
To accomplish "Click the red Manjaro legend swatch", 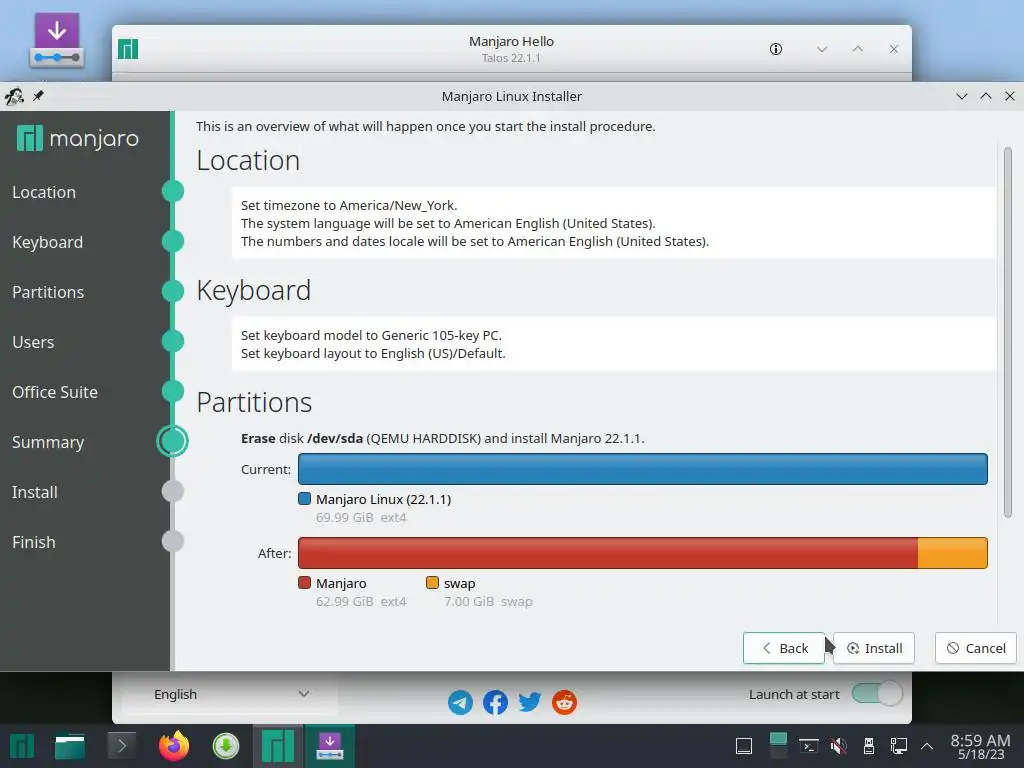I will (x=304, y=583).
